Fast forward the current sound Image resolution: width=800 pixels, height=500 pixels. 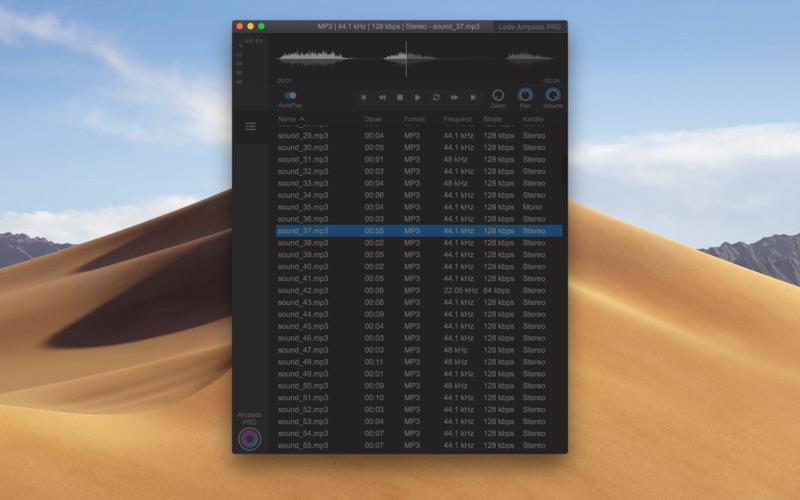[x=455, y=97]
